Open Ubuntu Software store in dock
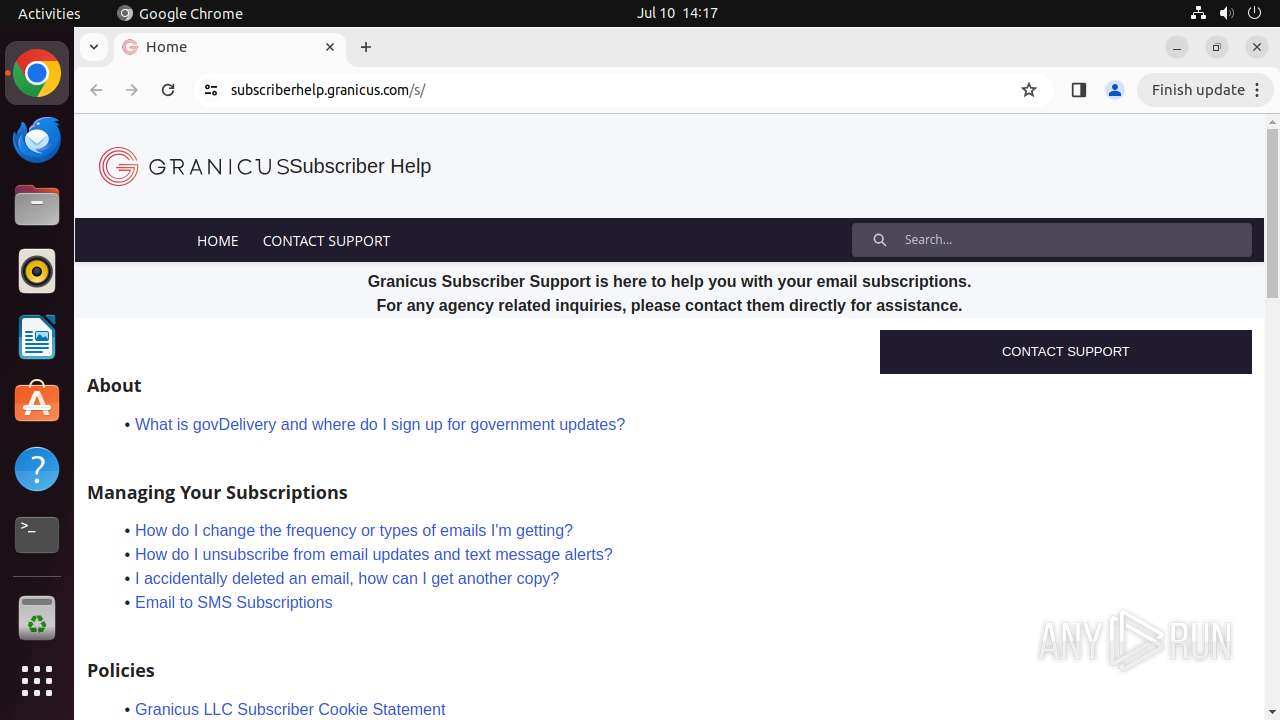 point(37,403)
